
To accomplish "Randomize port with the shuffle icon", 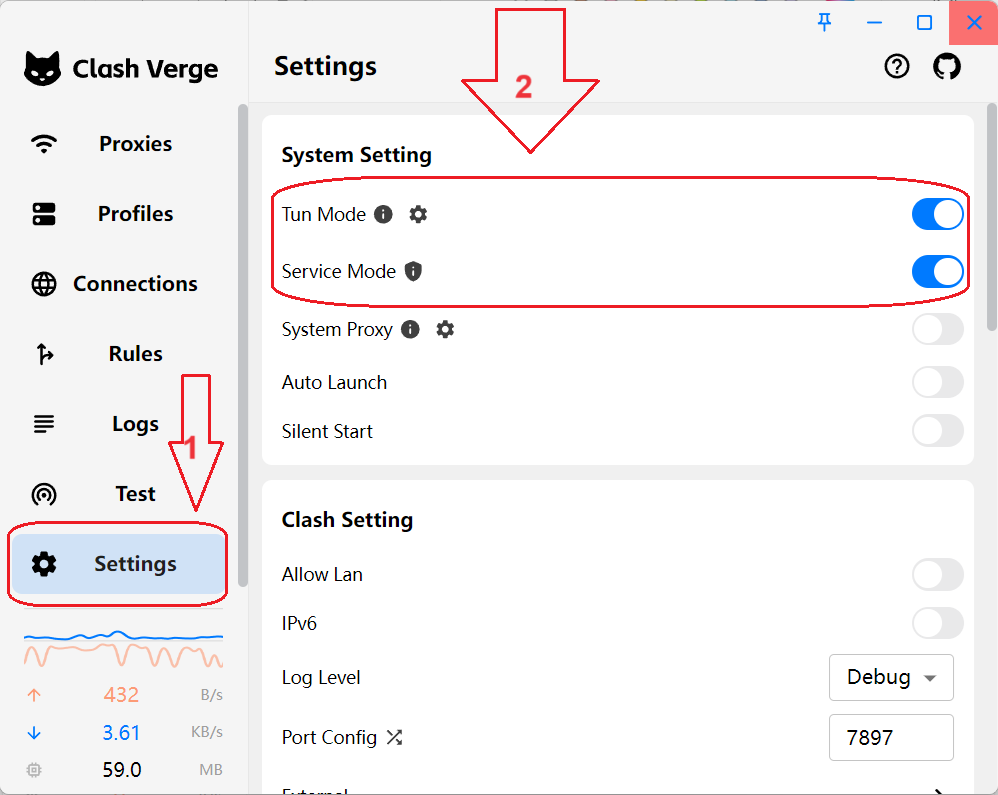I will pos(395,738).
